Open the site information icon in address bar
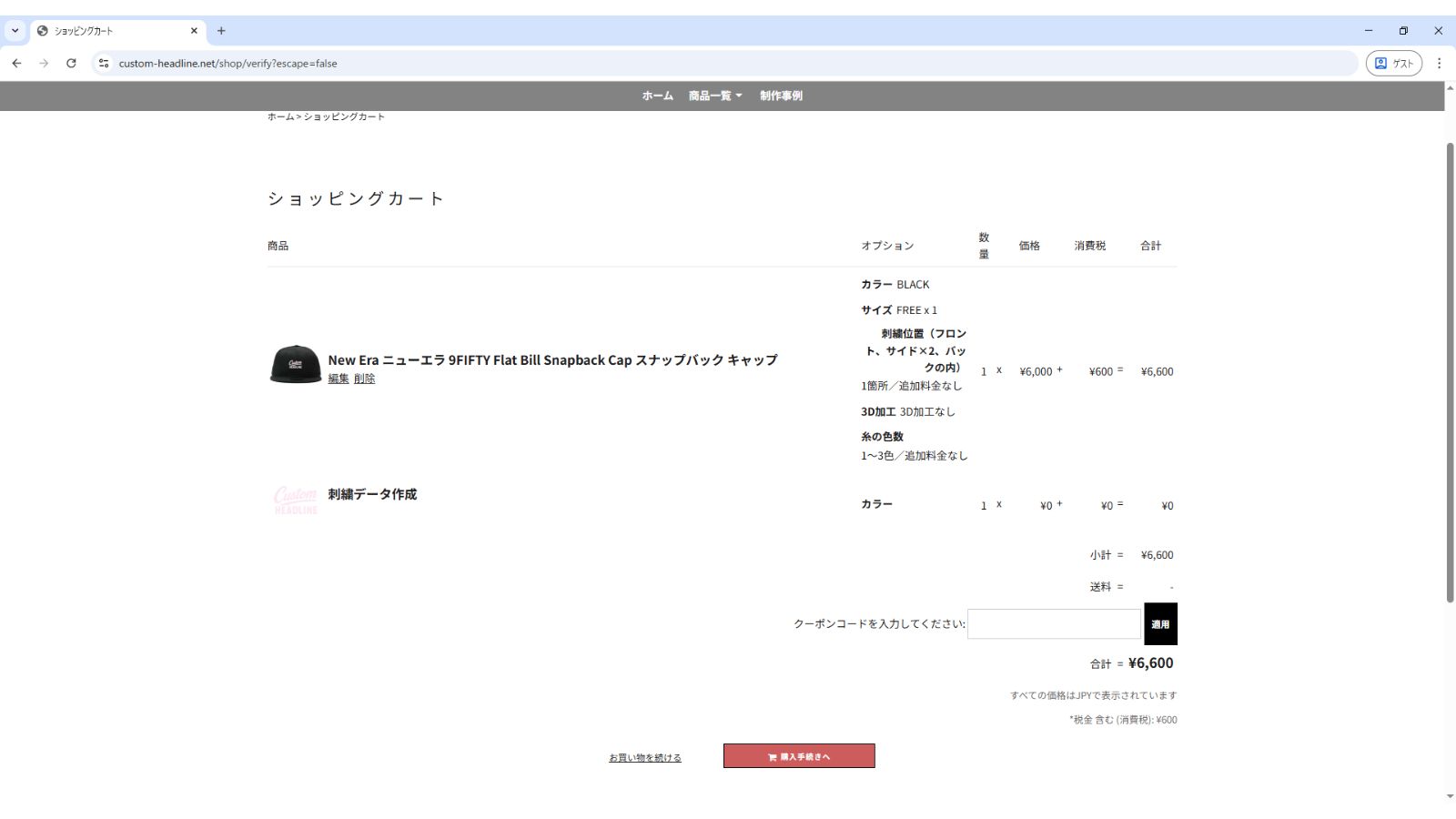Image resolution: width=1456 pixels, height=819 pixels. click(x=104, y=64)
